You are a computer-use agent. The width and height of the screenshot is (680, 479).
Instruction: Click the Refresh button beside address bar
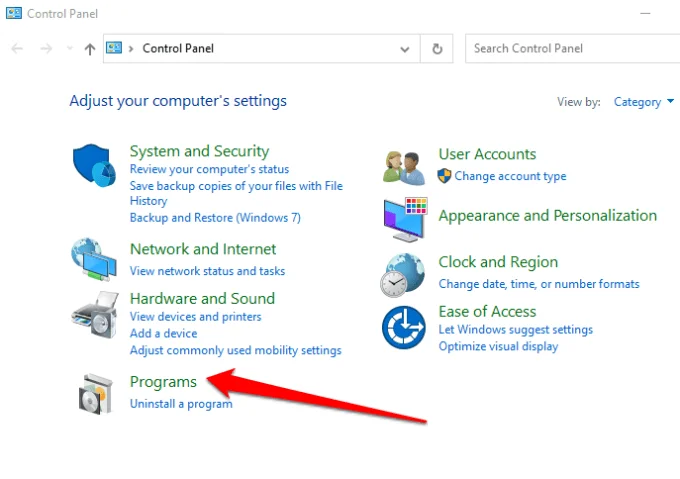point(437,48)
